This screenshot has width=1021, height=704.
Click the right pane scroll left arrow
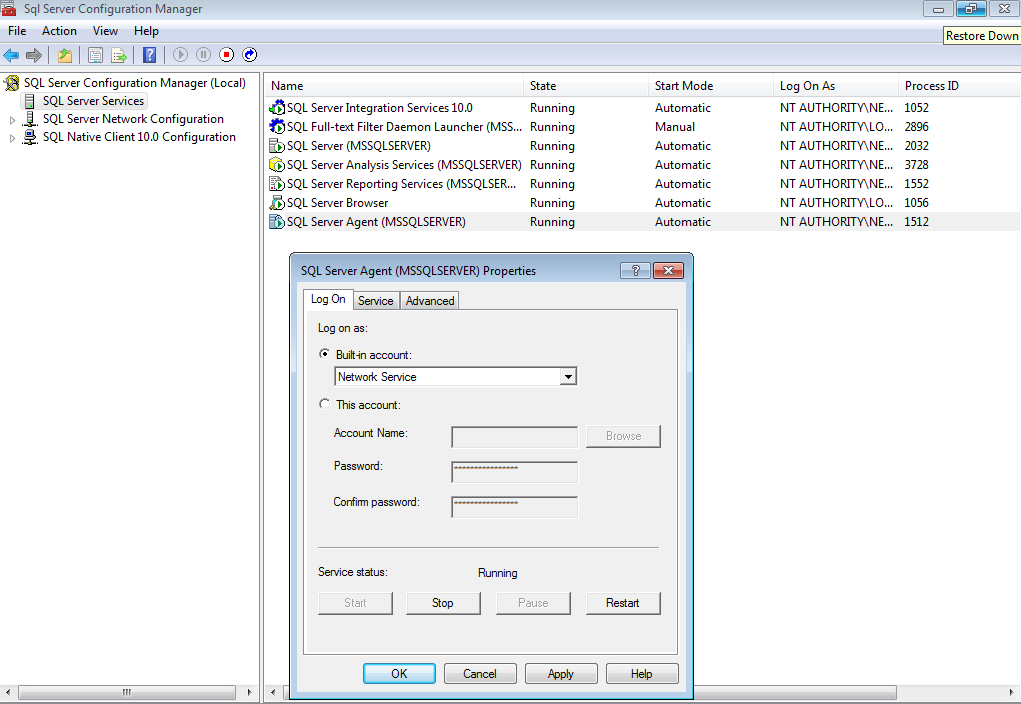pyautogui.click(x=273, y=692)
